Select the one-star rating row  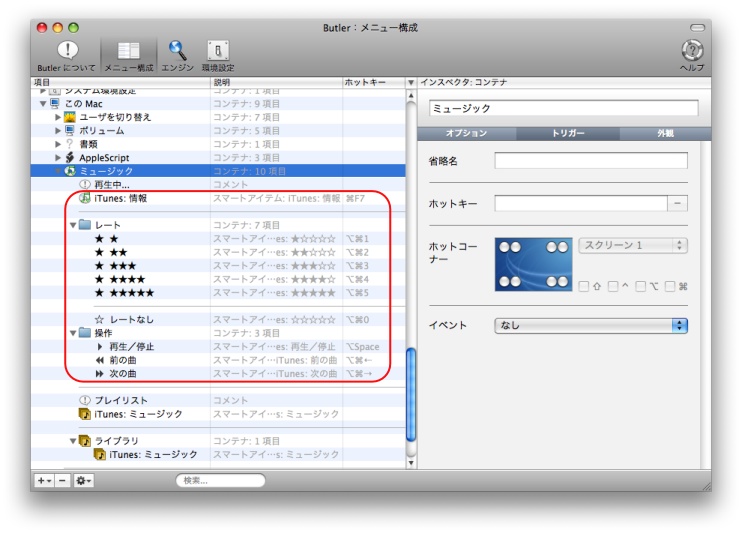[218, 239]
